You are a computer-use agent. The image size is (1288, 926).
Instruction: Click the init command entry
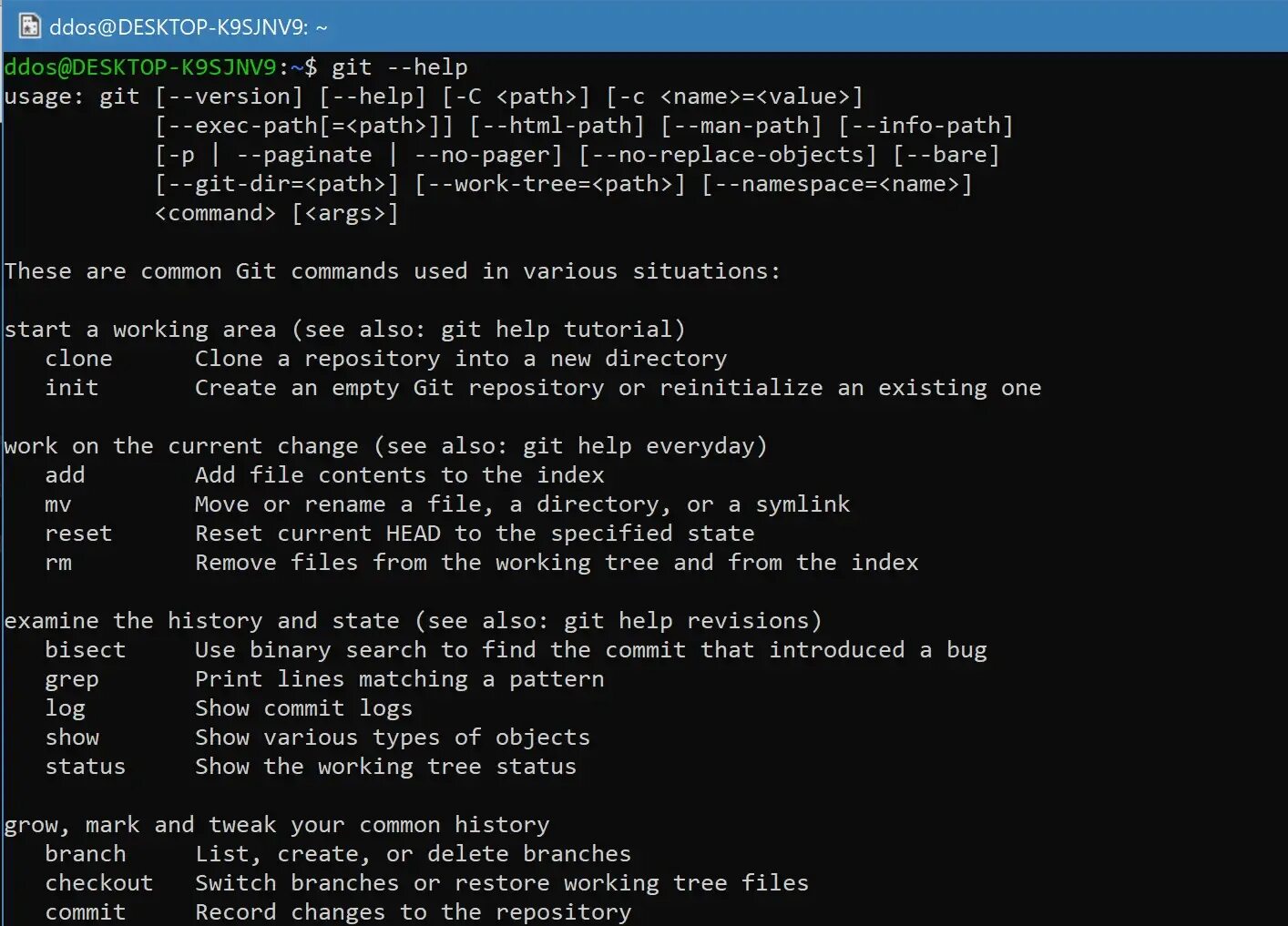pos(72,388)
